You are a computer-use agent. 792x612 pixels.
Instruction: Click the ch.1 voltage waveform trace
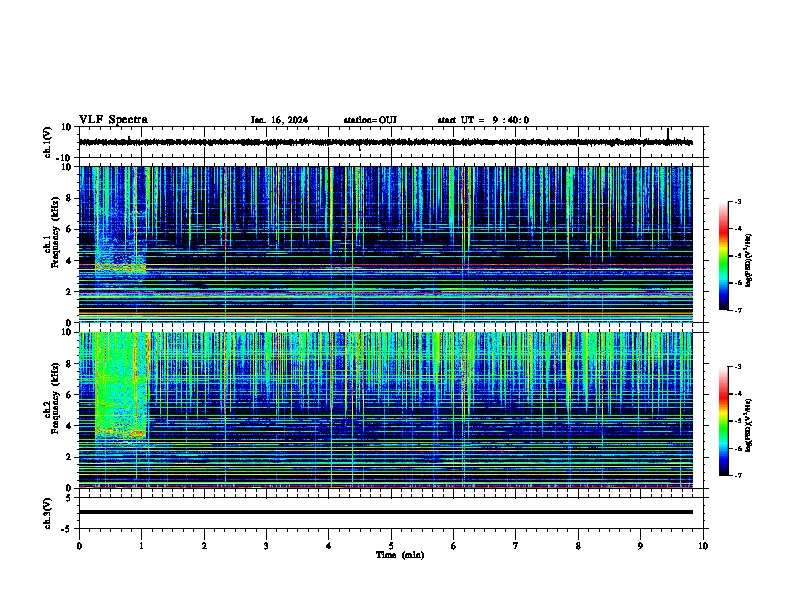click(385, 142)
